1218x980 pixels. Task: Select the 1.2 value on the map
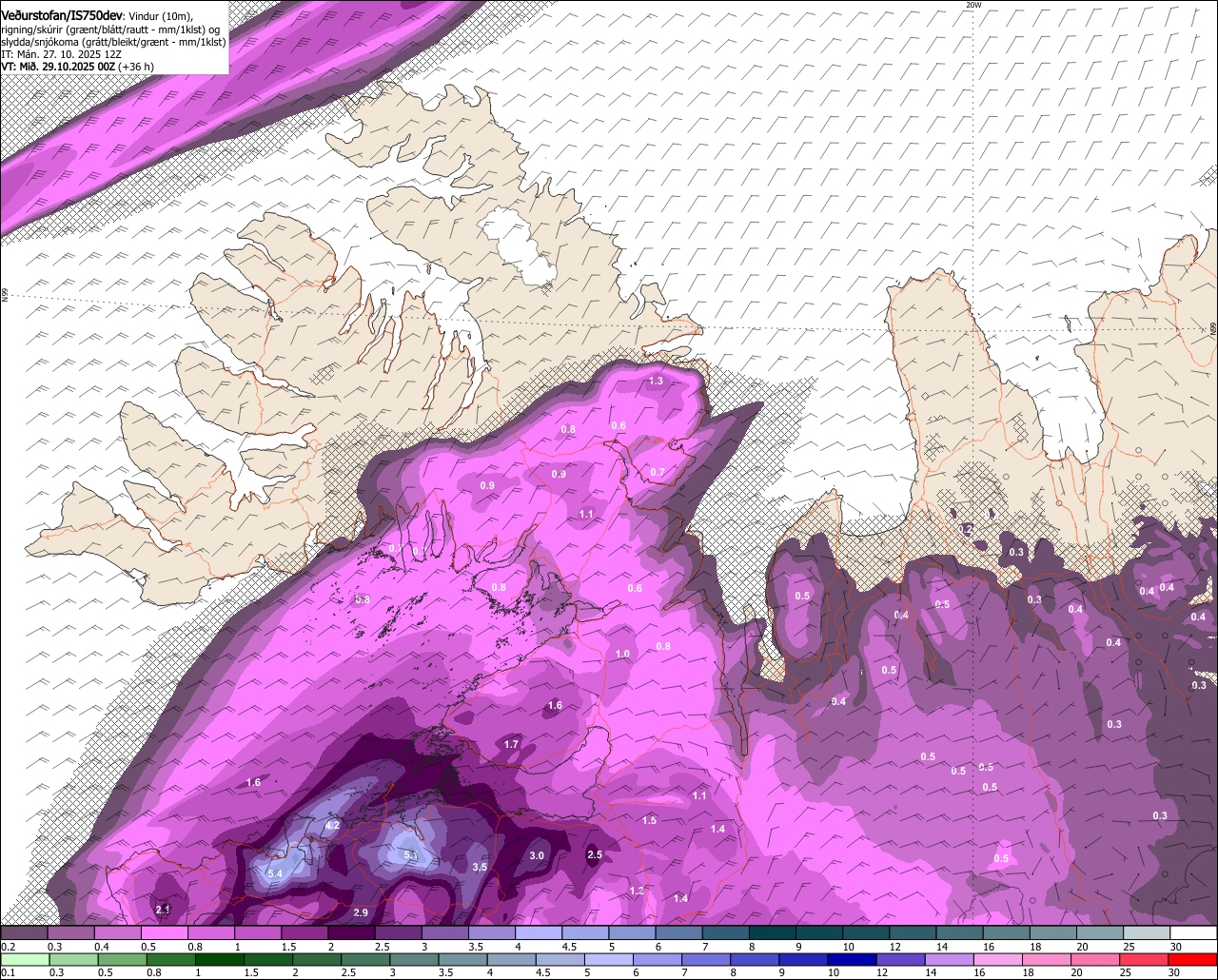(637, 891)
